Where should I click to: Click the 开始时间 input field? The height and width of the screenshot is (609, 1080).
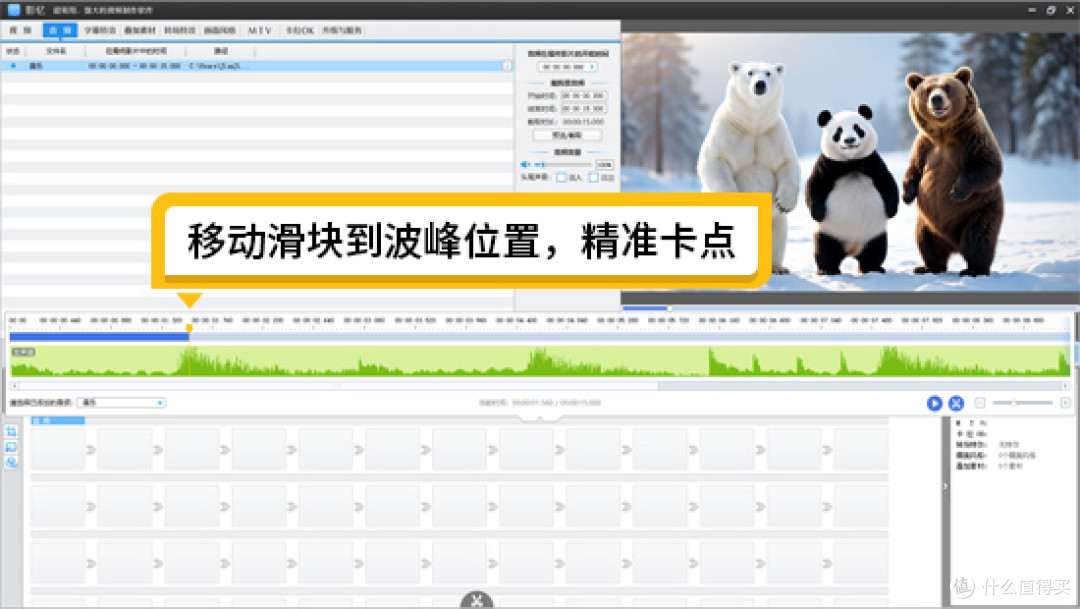click(583, 96)
